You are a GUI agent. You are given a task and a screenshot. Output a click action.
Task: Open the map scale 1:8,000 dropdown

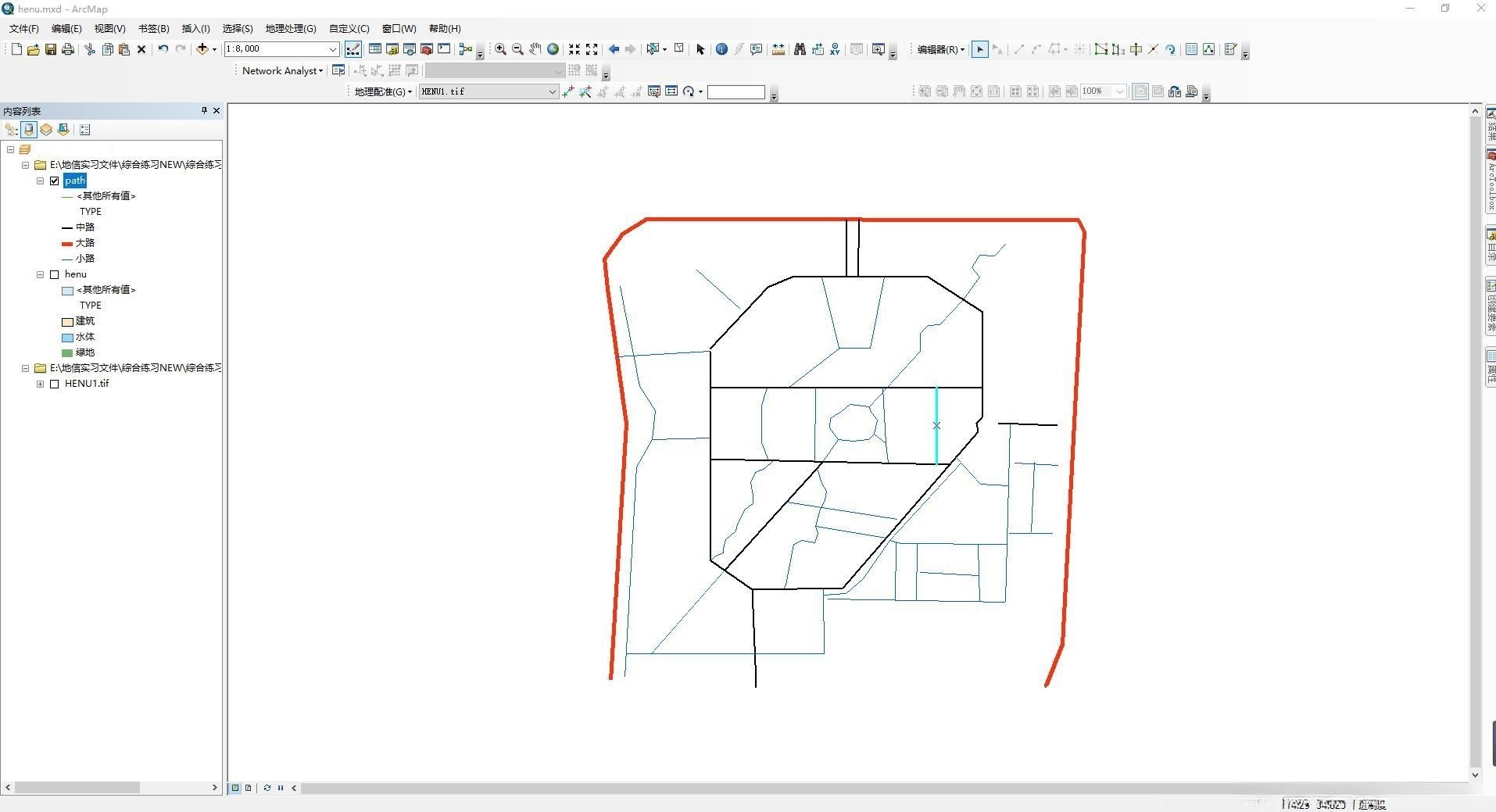pos(332,49)
